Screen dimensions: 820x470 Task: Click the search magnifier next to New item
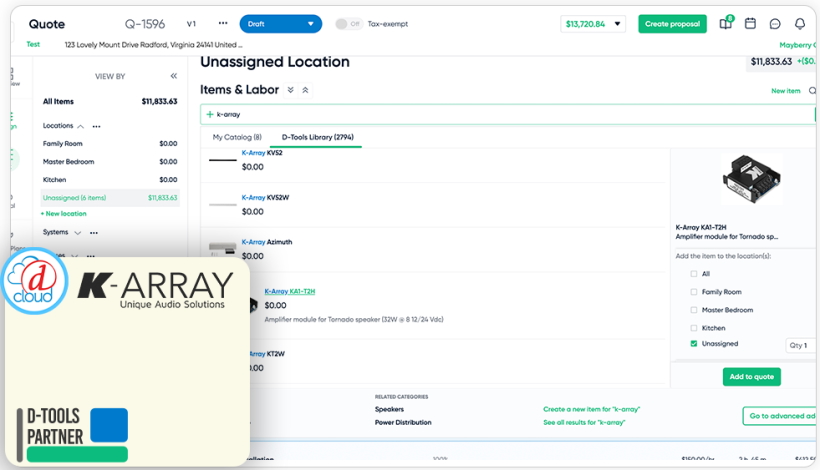pyautogui.click(x=812, y=90)
